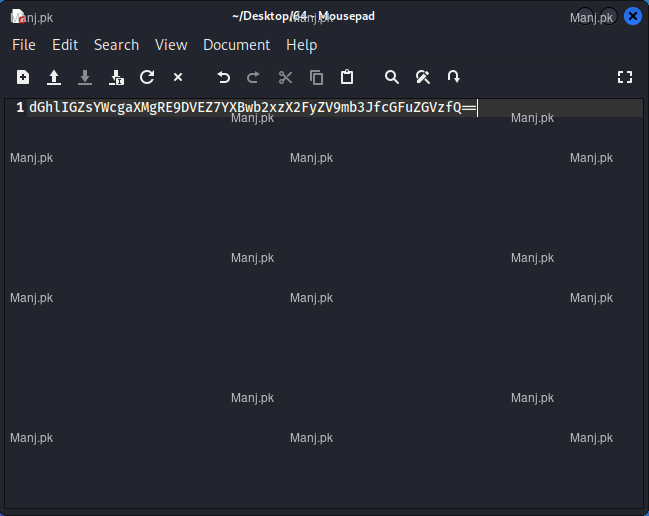Click the Redo arrow icon
This screenshot has height=516, width=649.
click(254, 77)
